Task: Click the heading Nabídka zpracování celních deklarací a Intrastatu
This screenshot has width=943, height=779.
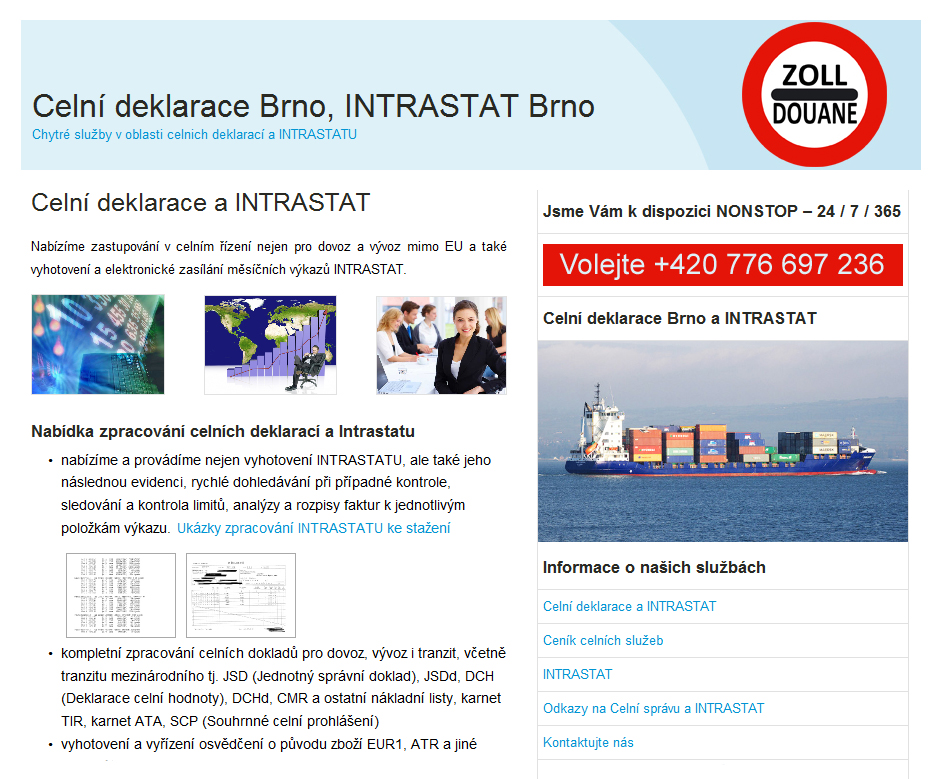Action: (223, 432)
